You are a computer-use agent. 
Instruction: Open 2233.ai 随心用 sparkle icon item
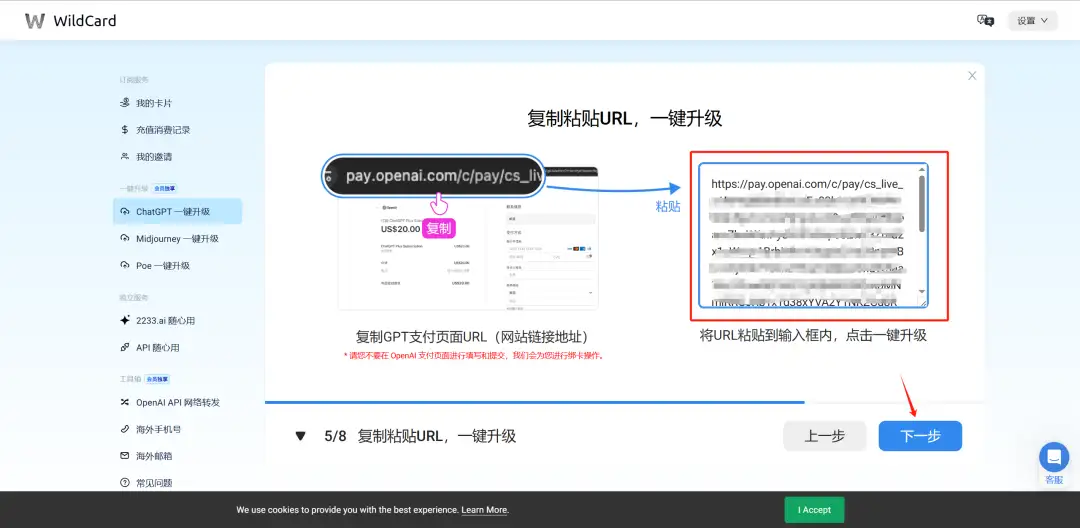(x=125, y=320)
